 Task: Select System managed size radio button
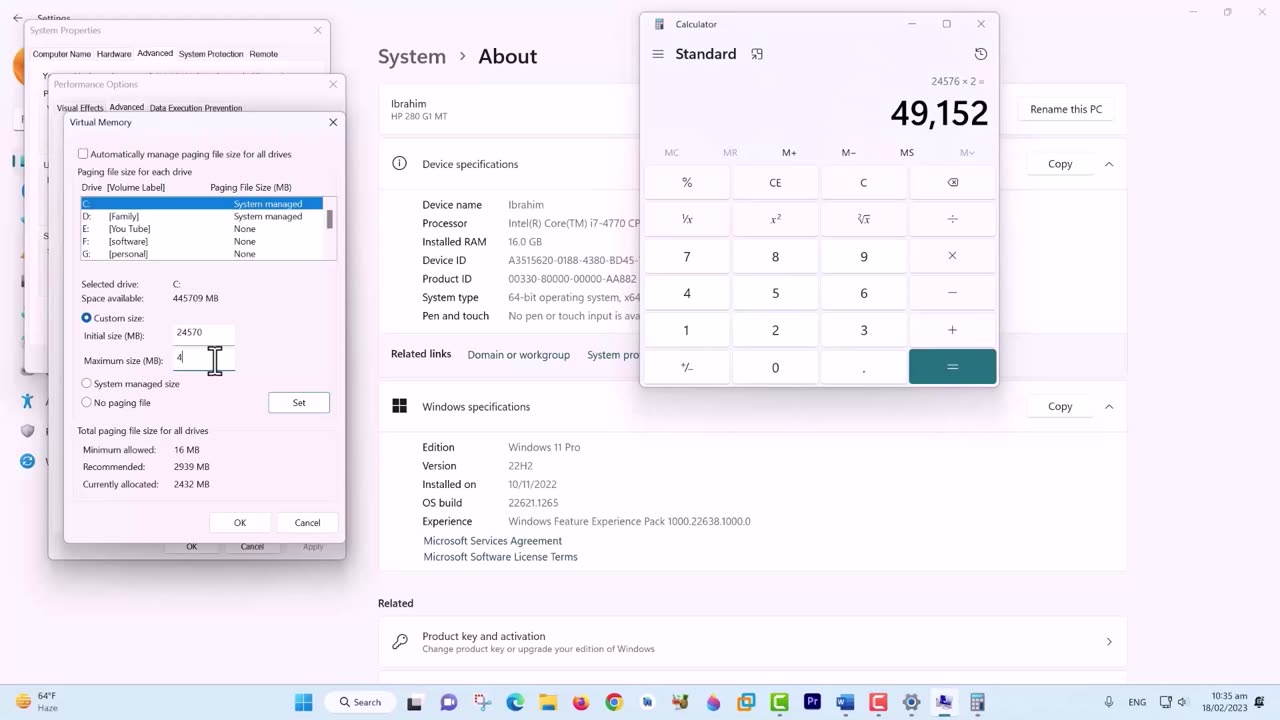point(86,383)
